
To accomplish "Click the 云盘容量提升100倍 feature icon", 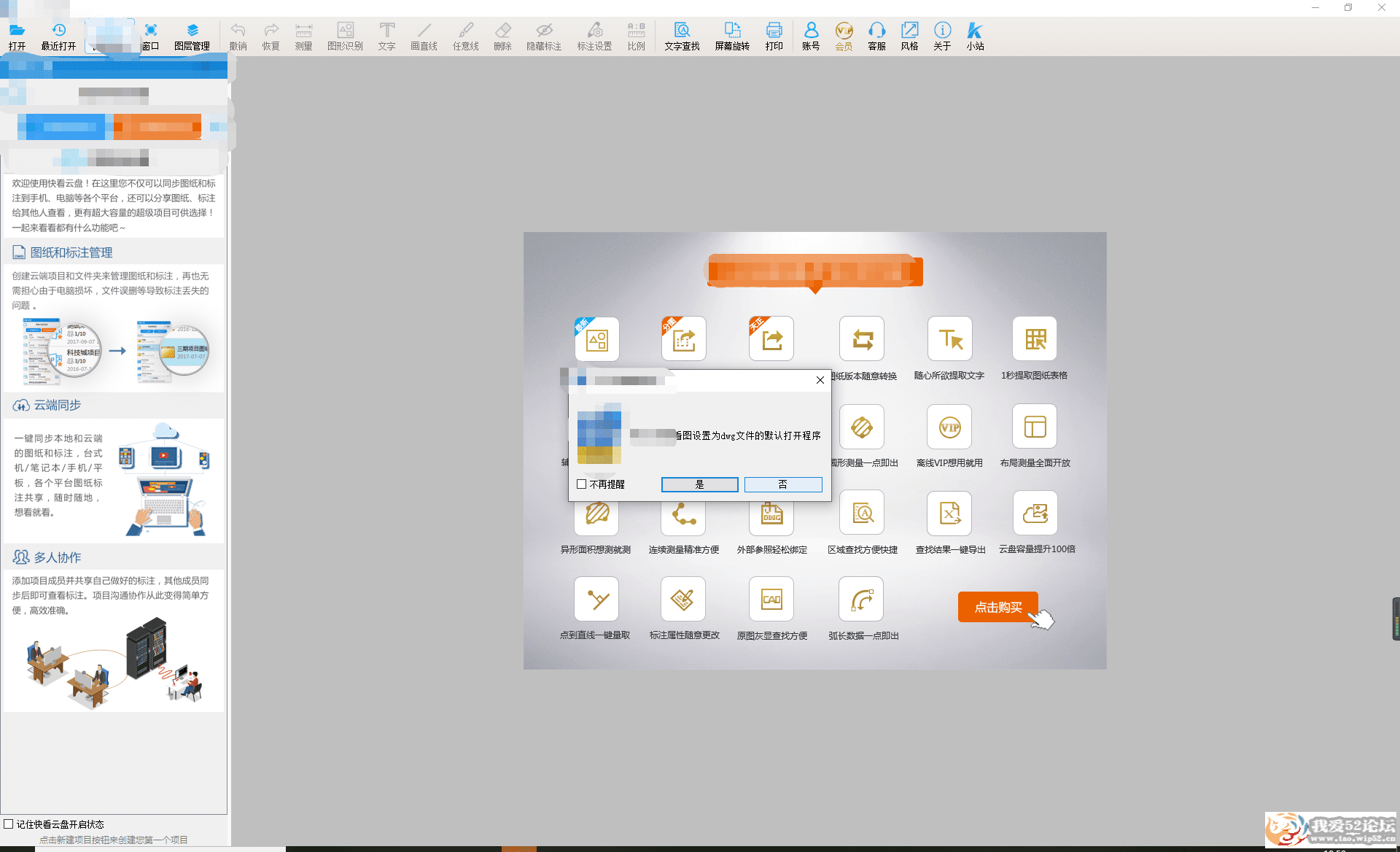I will pos(1035,513).
